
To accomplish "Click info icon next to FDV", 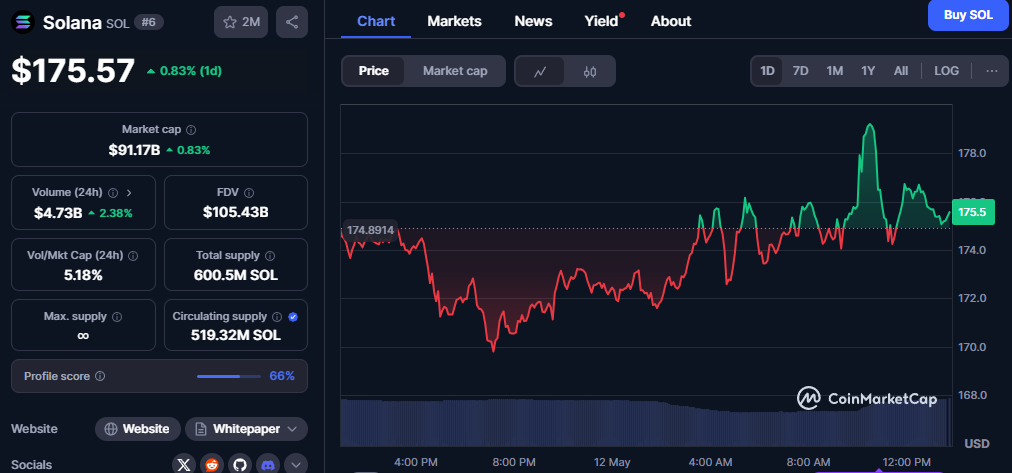I will click(249, 192).
